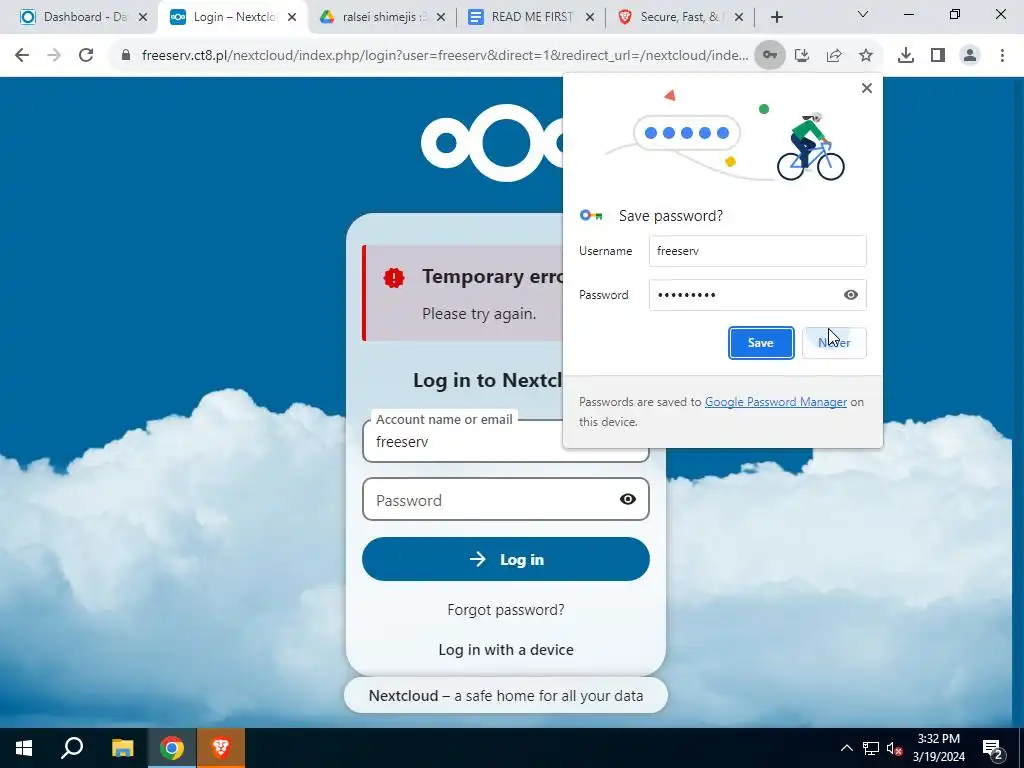Screen dimensions: 1024x768
Task: Click the address bar URL
Action: click(445, 56)
